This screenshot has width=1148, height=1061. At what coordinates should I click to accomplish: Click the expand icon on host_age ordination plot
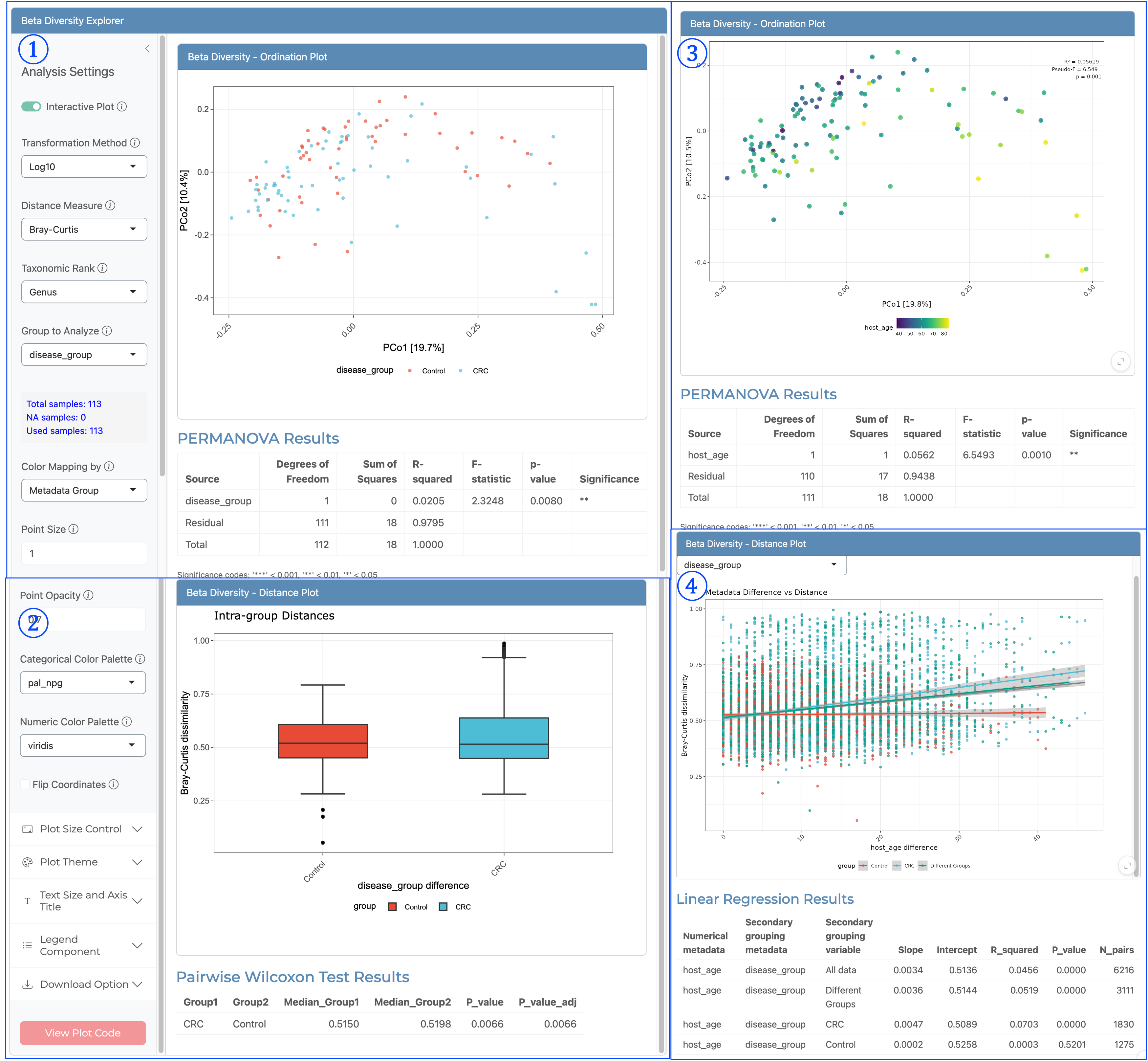pos(1120,362)
